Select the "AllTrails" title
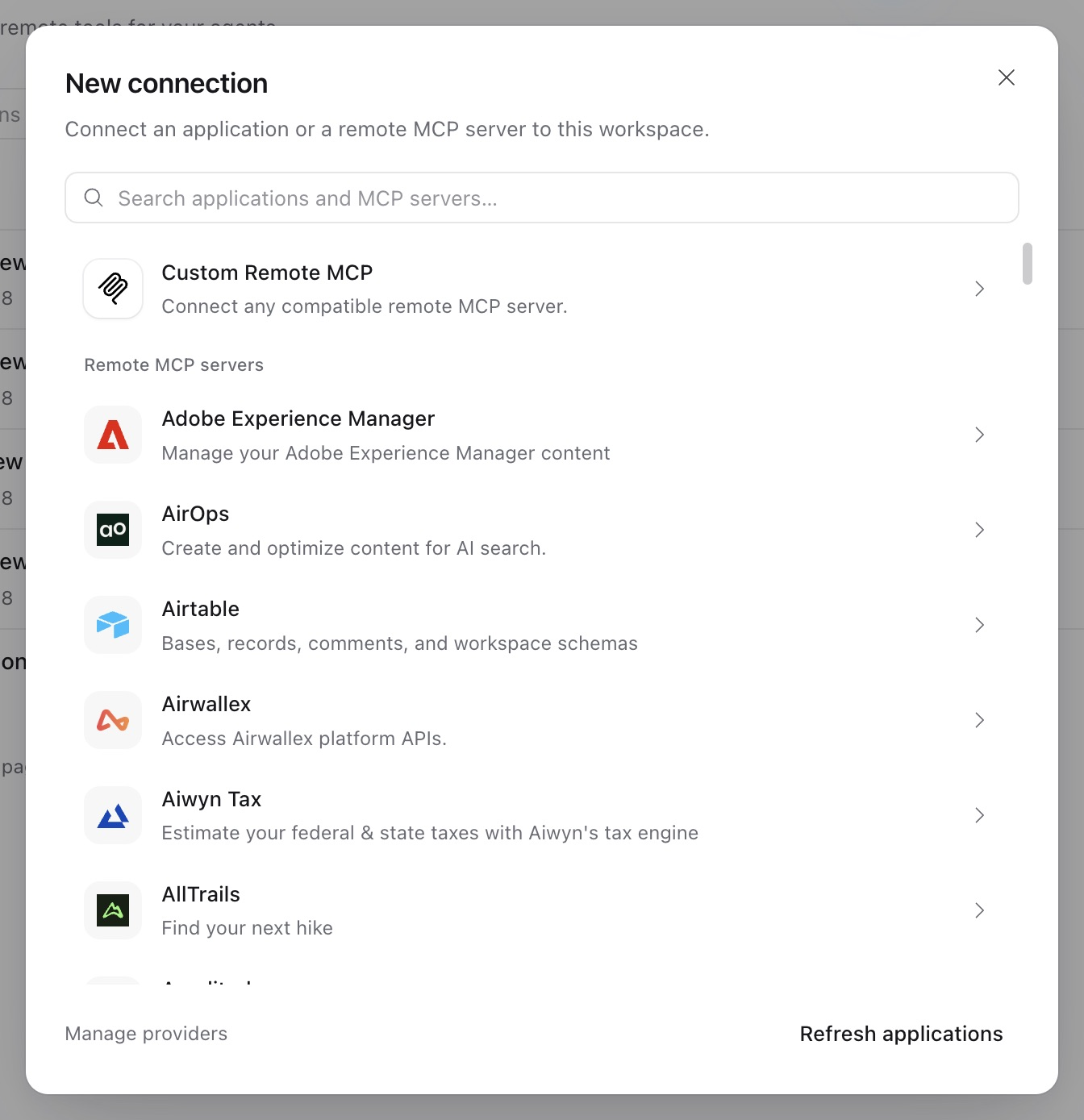The height and width of the screenshot is (1120, 1084). (x=201, y=894)
